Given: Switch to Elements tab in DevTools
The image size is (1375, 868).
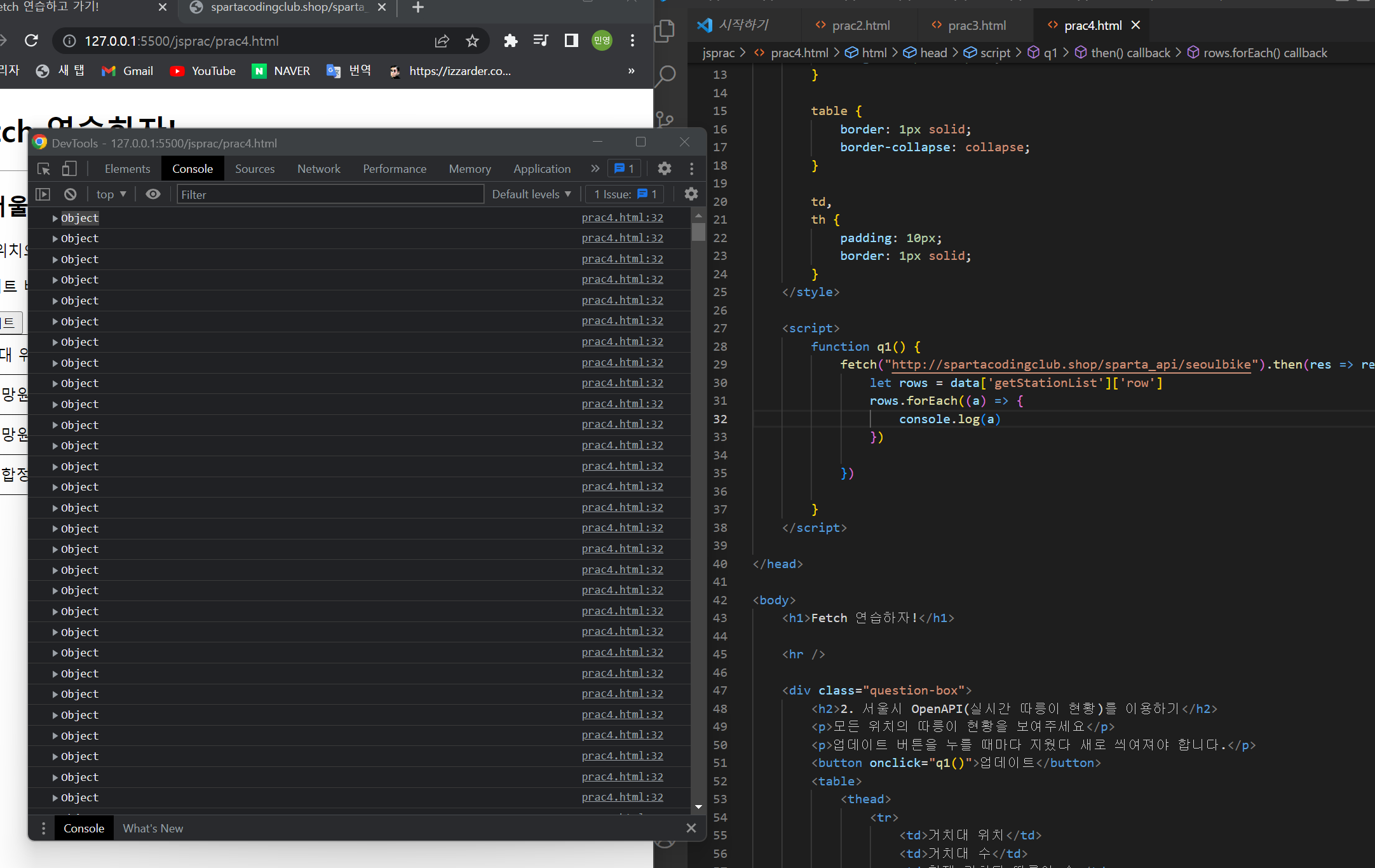Looking at the screenshot, I should (128, 168).
